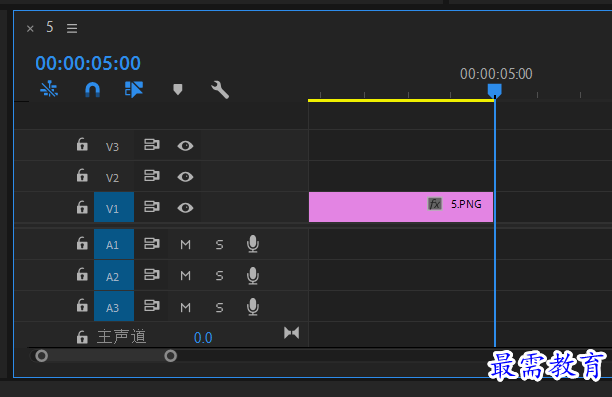The height and width of the screenshot is (397, 612).
Task: Mute track A3 with M button
Action: [185, 308]
